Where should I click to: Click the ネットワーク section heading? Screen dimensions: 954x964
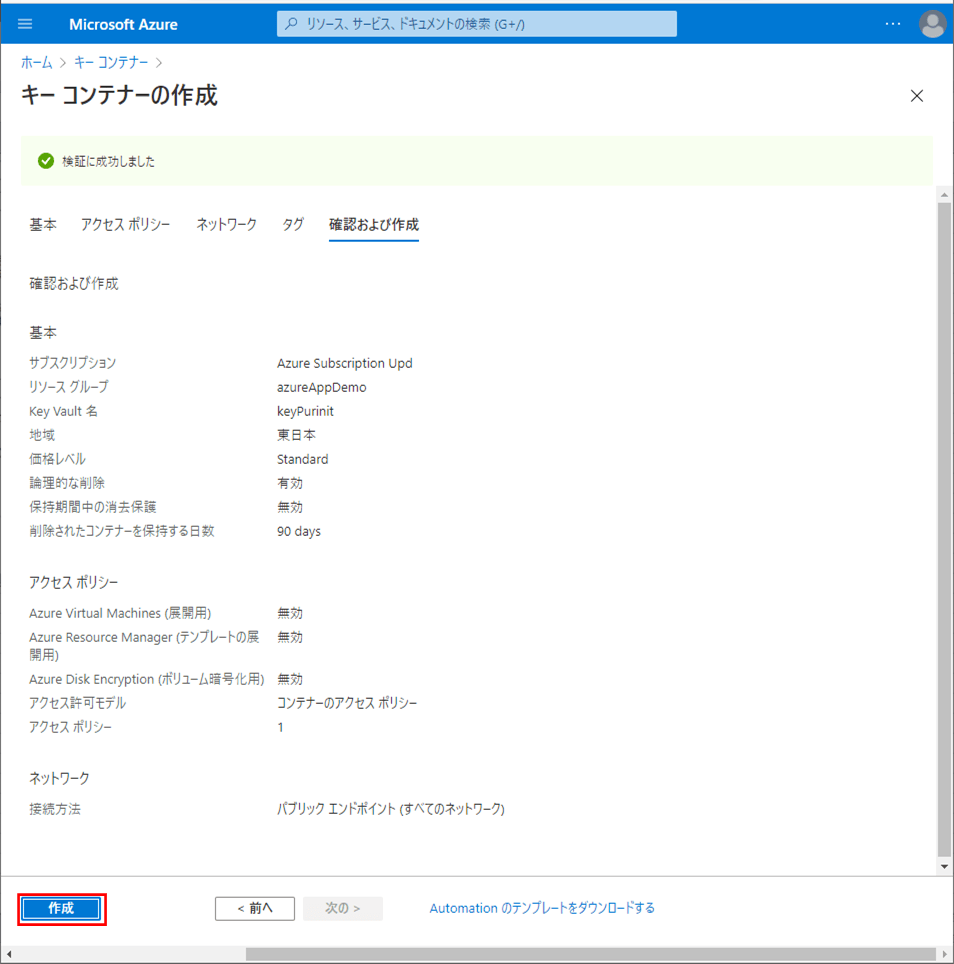[59, 778]
